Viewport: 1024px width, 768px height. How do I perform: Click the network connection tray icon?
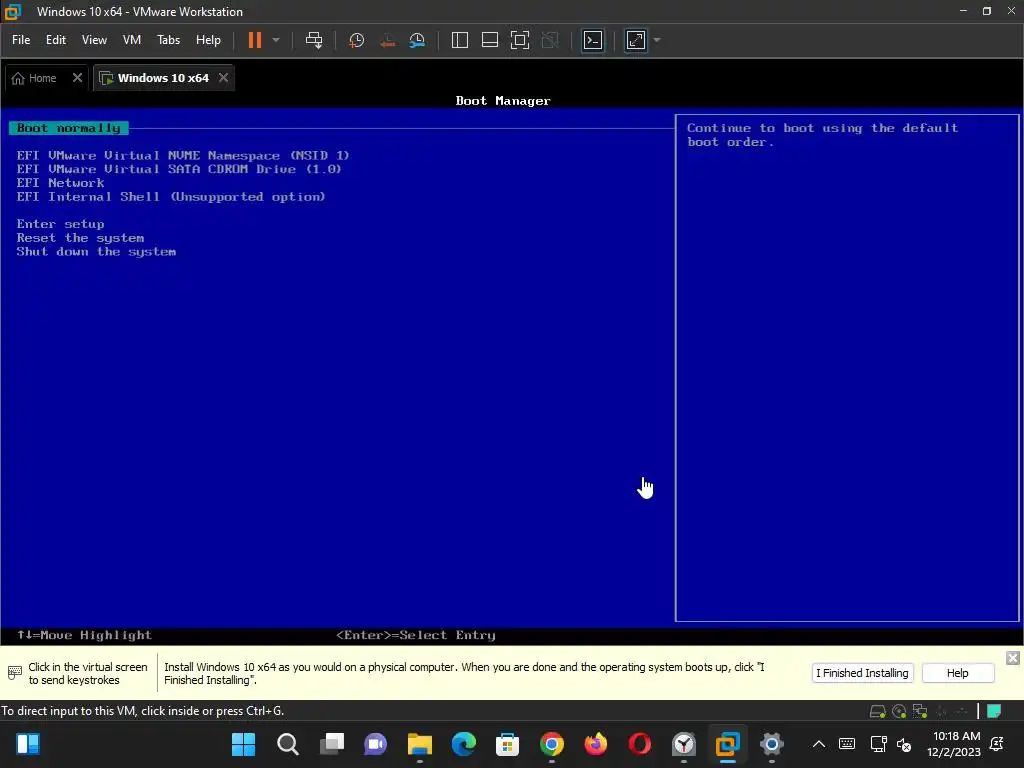(878, 744)
